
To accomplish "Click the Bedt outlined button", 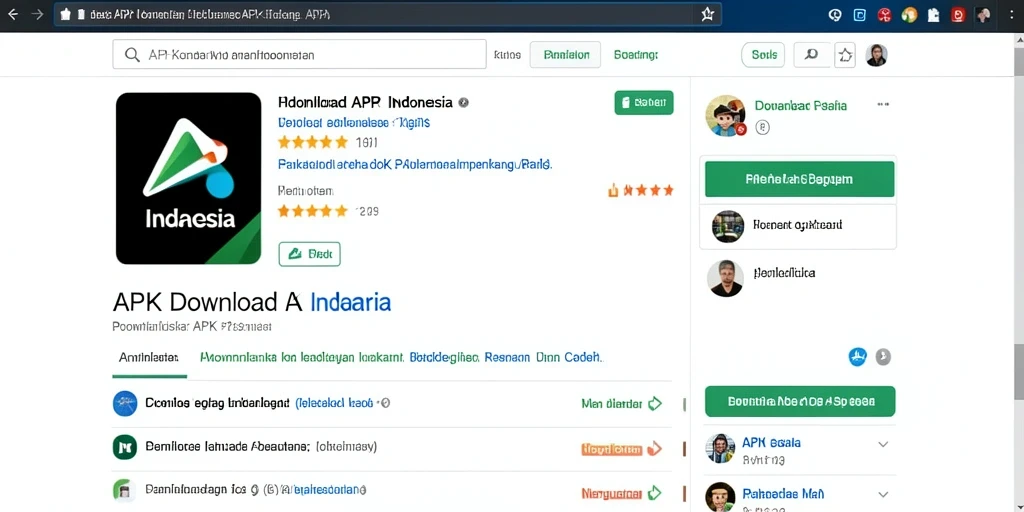I will pyautogui.click(x=310, y=254).
